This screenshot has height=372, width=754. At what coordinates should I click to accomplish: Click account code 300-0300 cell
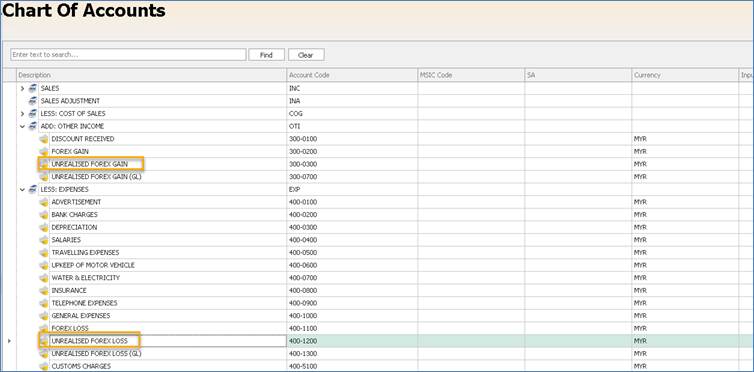(x=352, y=164)
